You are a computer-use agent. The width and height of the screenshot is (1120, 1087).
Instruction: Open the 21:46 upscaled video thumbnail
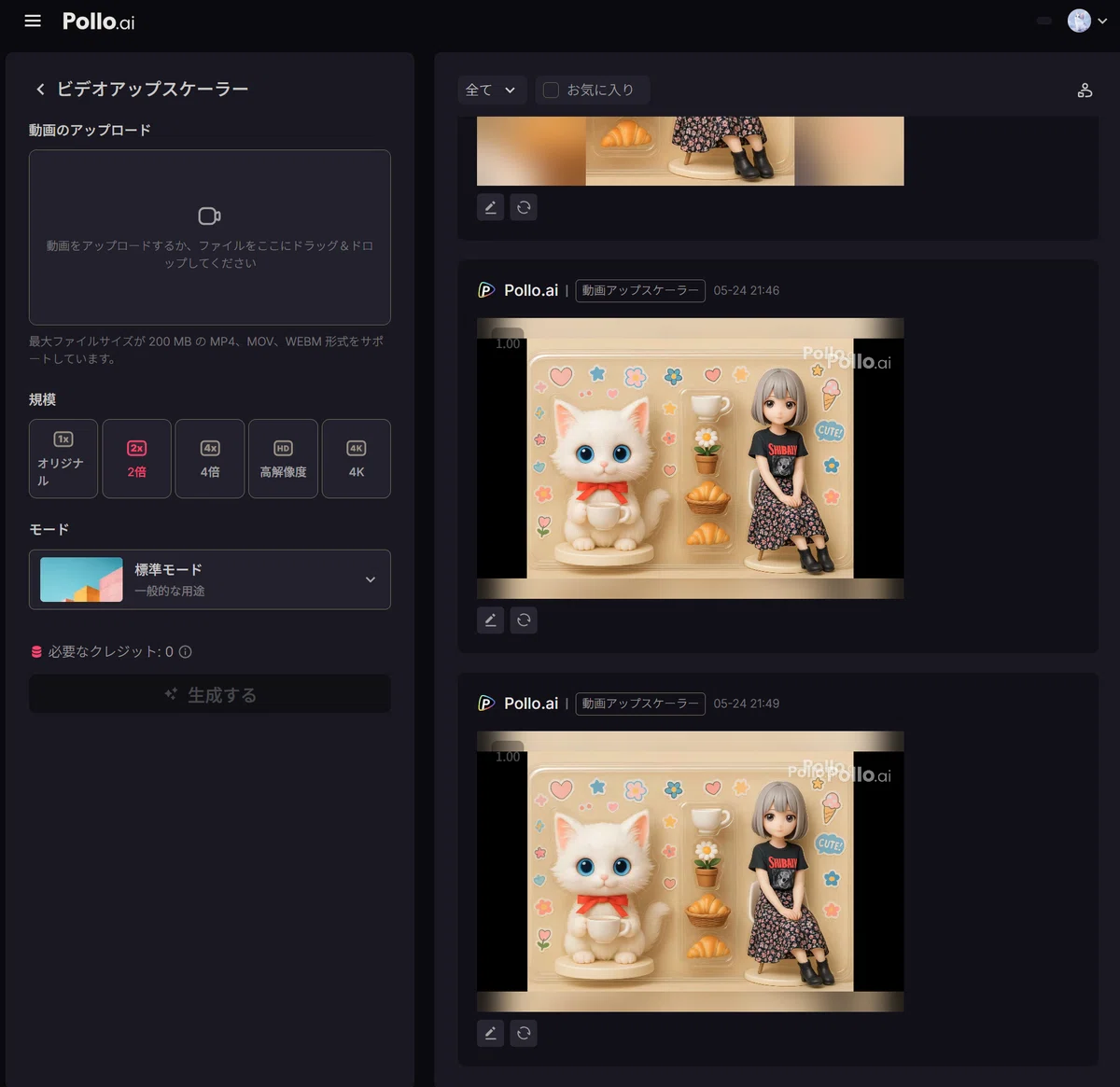[691, 458]
